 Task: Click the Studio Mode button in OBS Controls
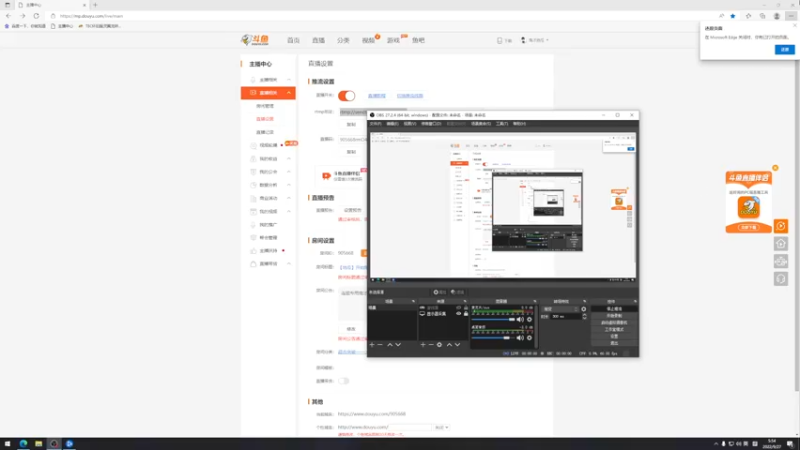(614, 330)
